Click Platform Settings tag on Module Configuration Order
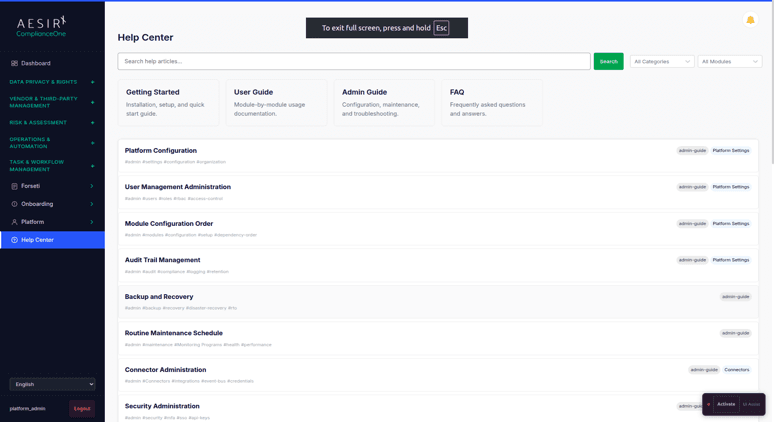The image size is (774, 422). pyautogui.click(x=731, y=224)
